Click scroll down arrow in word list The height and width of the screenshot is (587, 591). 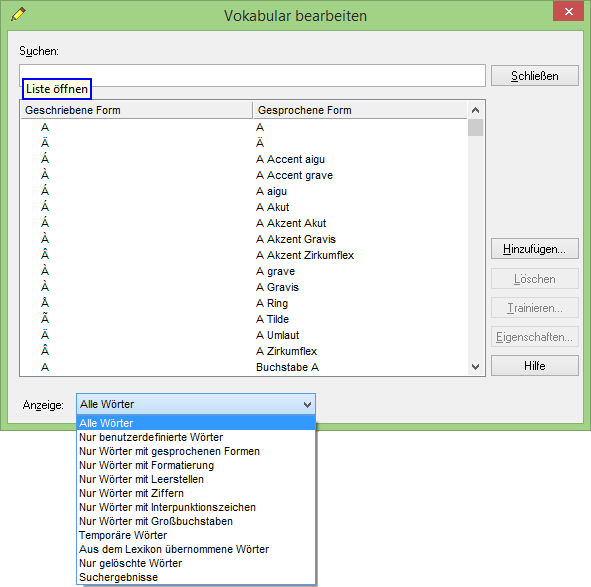tap(475, 367)
